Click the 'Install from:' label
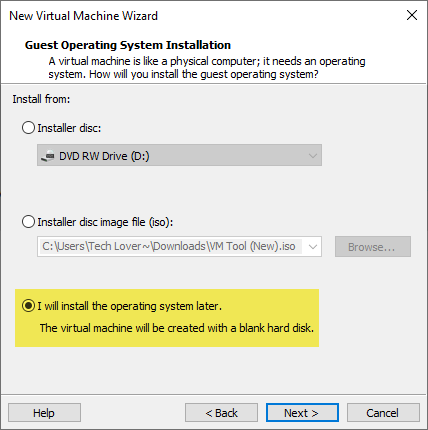Screen dimensions: 428x430 click(41, 99)
